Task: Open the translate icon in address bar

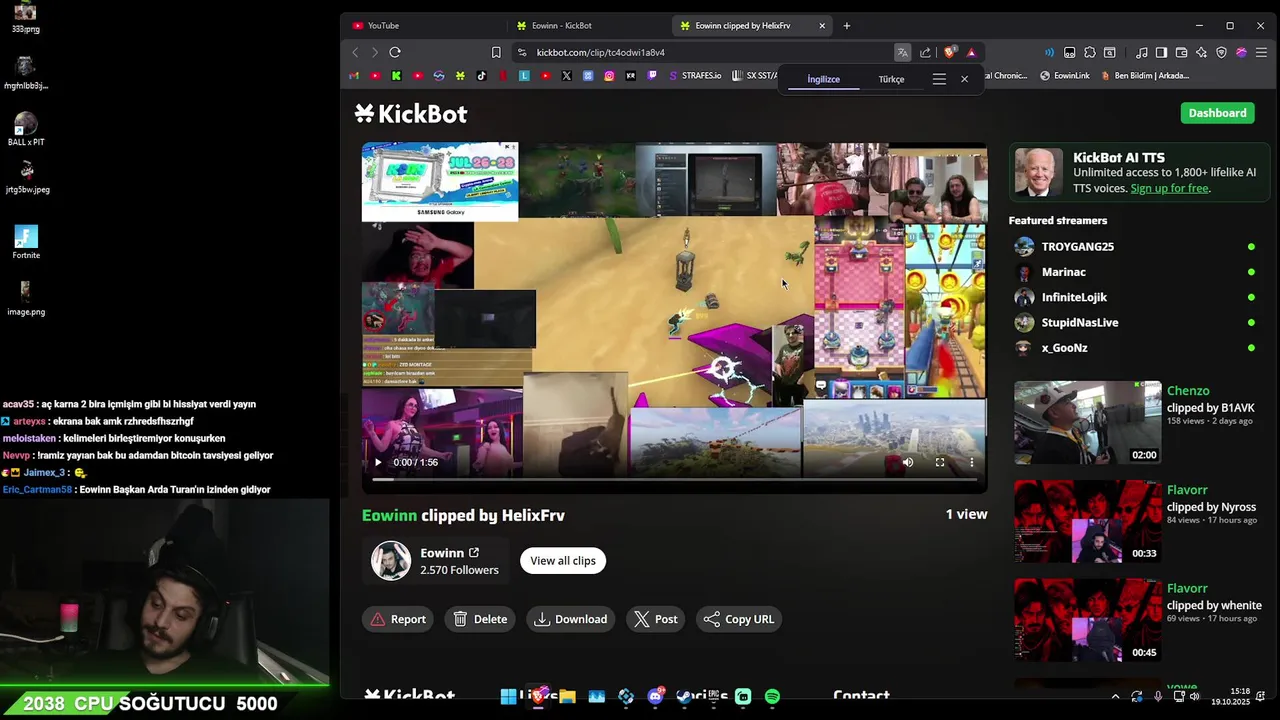Action: [x=902, y=52]
